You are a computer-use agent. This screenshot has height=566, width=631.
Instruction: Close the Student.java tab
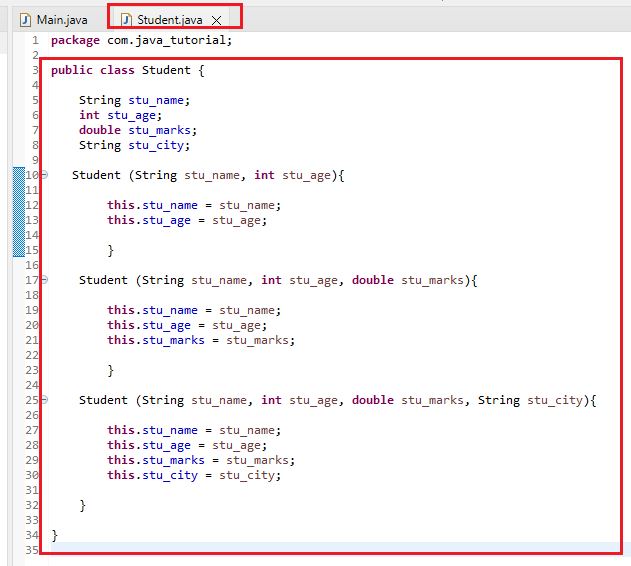pyautogui.click(x=217, y=20)
